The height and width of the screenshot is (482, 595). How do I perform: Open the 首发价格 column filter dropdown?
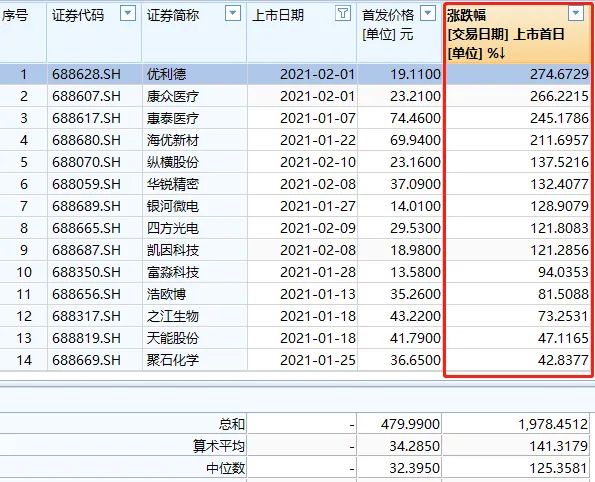(428, 14)
